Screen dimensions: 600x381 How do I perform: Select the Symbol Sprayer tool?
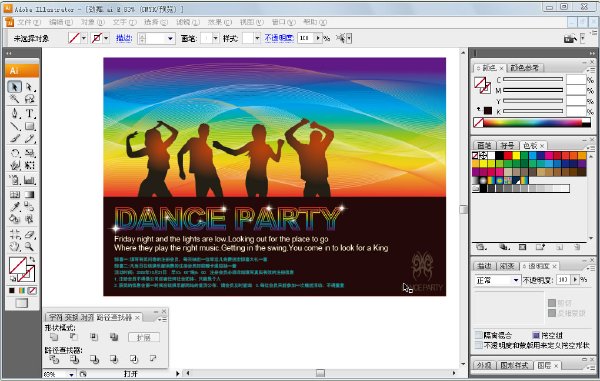pyautogui.click(x=15, y=180)
